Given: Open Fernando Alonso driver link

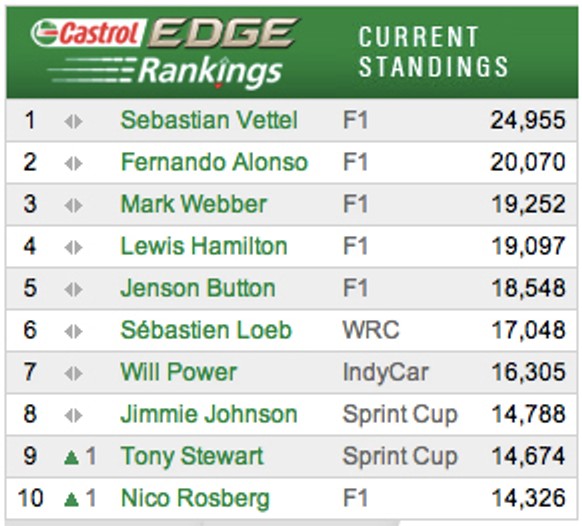Looking at the screenshot, I should click(214, 162).
